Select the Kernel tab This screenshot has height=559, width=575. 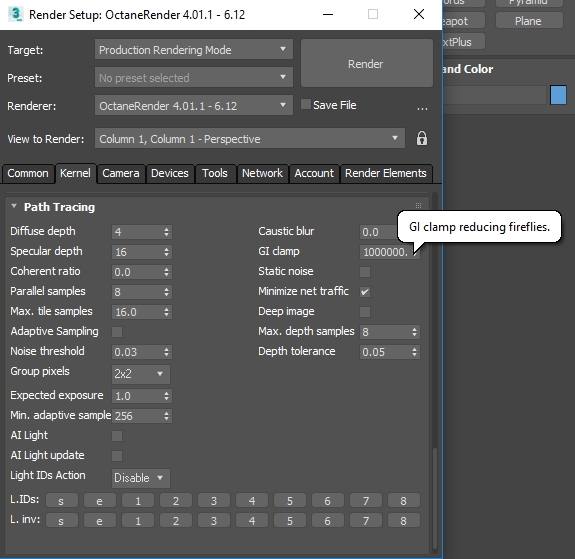(x=75, y=173)
